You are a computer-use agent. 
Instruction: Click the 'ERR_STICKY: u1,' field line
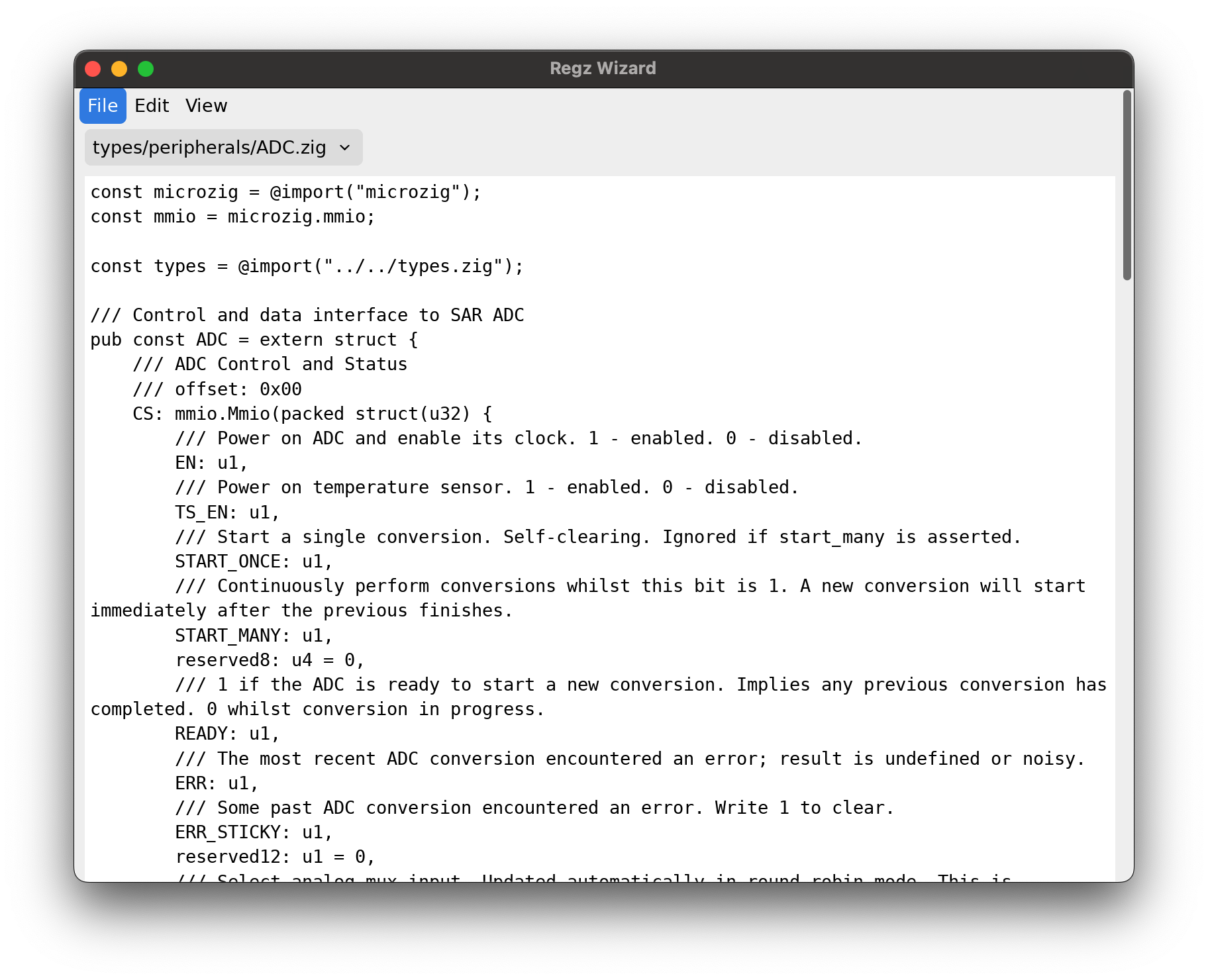[x=254, y=832]
